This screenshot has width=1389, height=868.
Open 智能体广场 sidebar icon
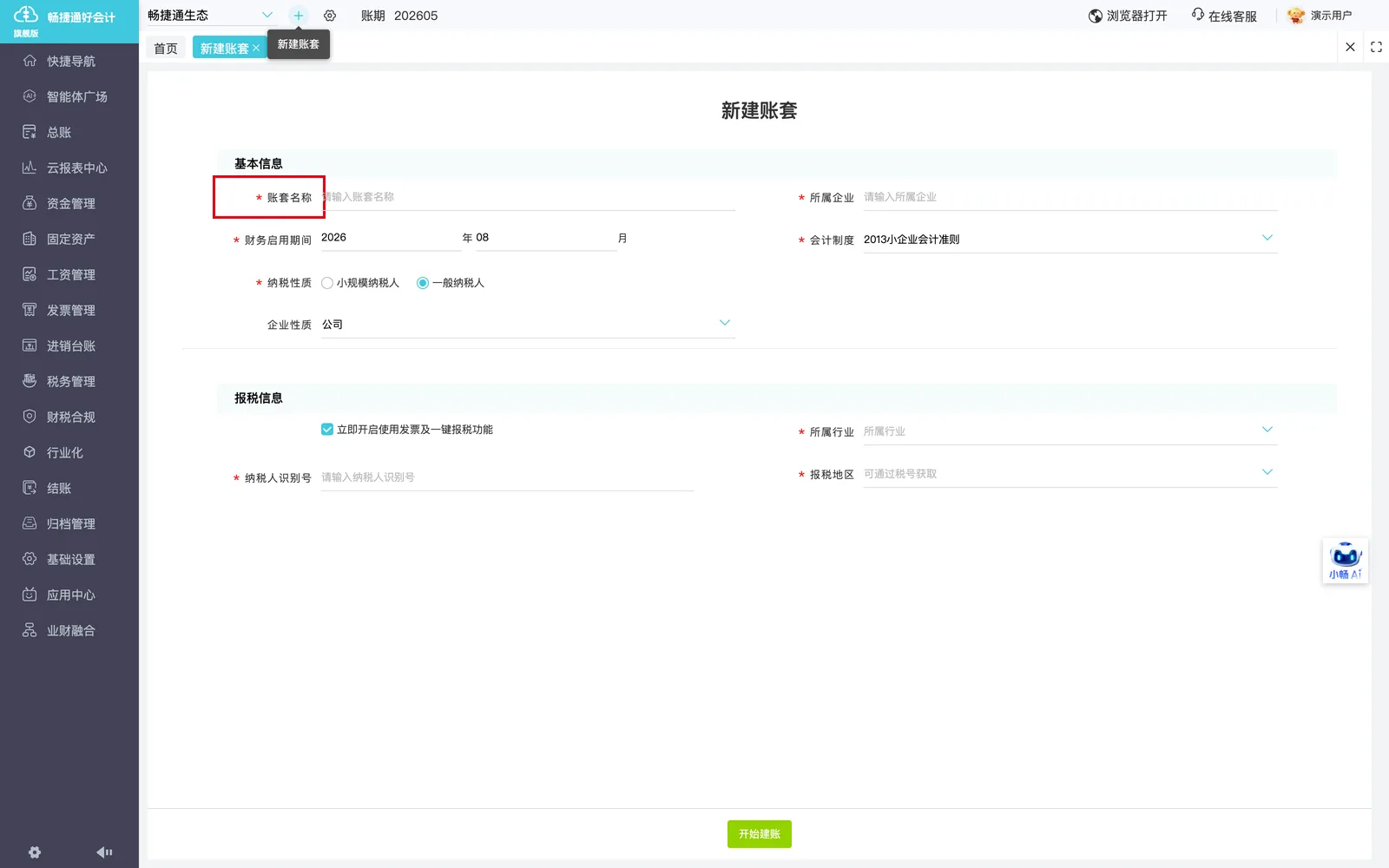tap(30, 96)
